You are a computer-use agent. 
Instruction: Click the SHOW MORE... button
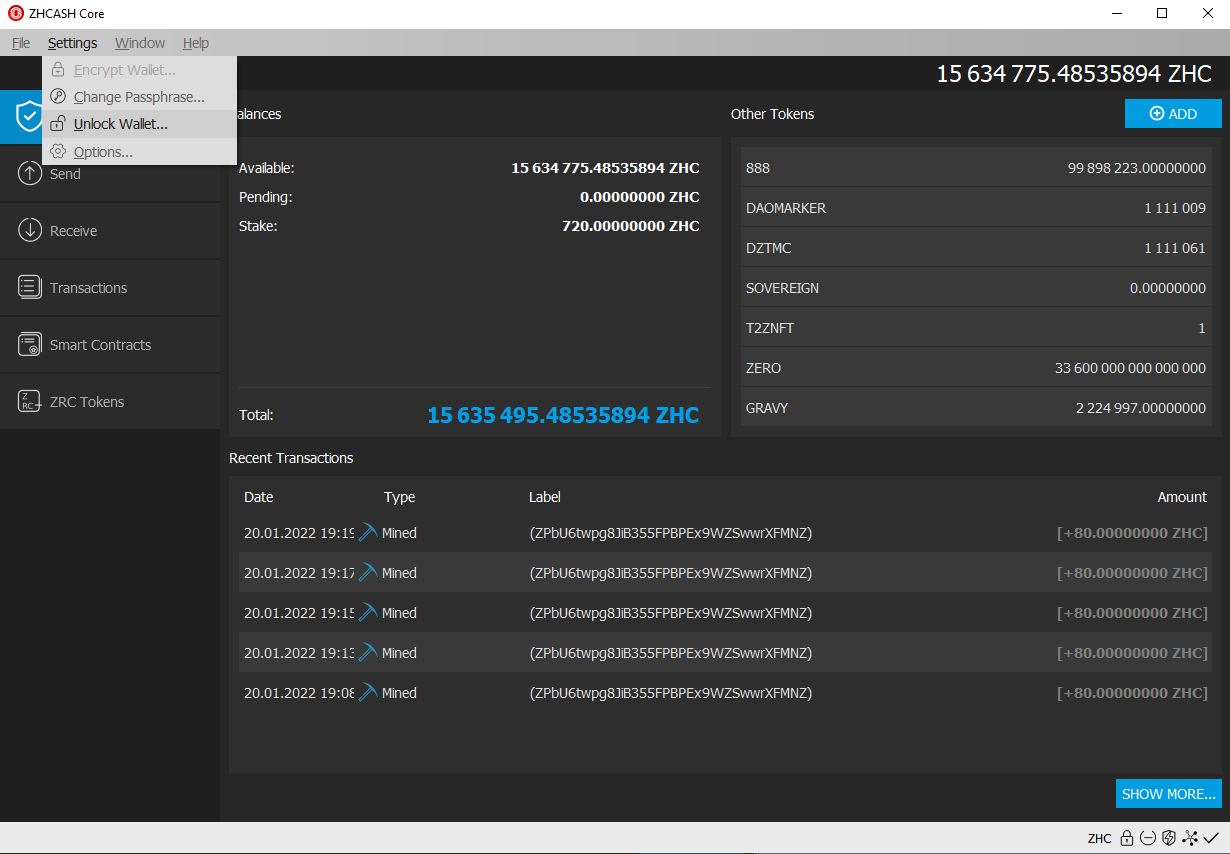pos(1169,794)
